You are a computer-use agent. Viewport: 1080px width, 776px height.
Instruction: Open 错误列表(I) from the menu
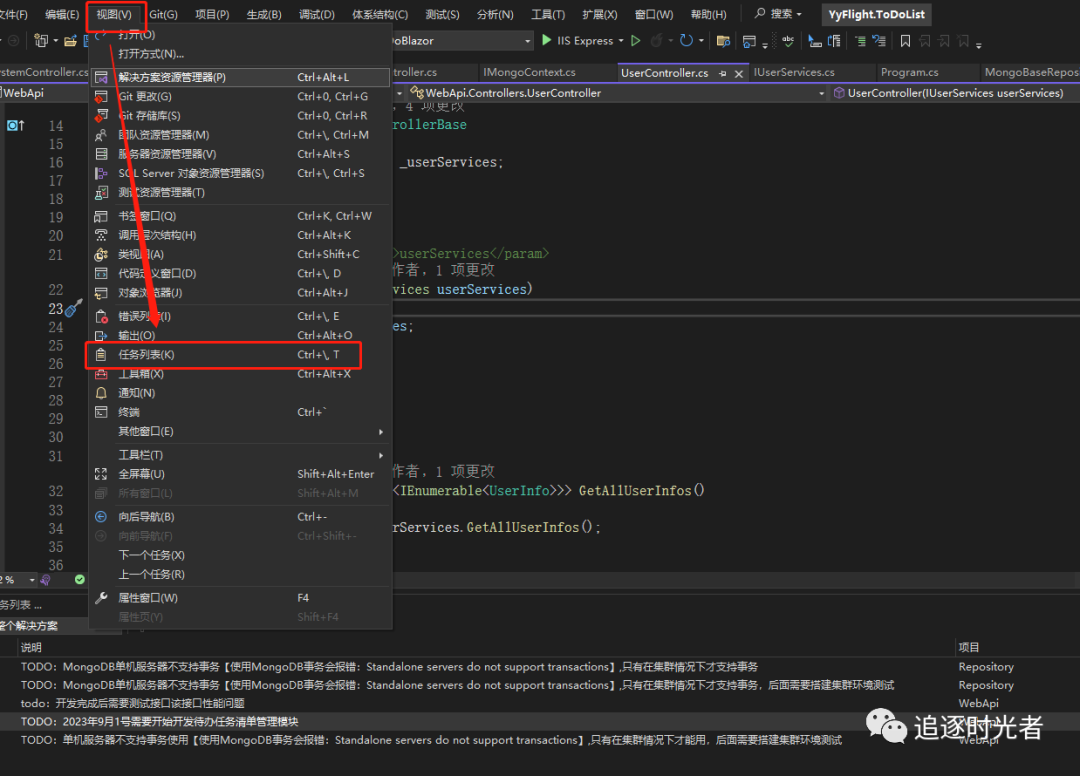coord(240,316)
